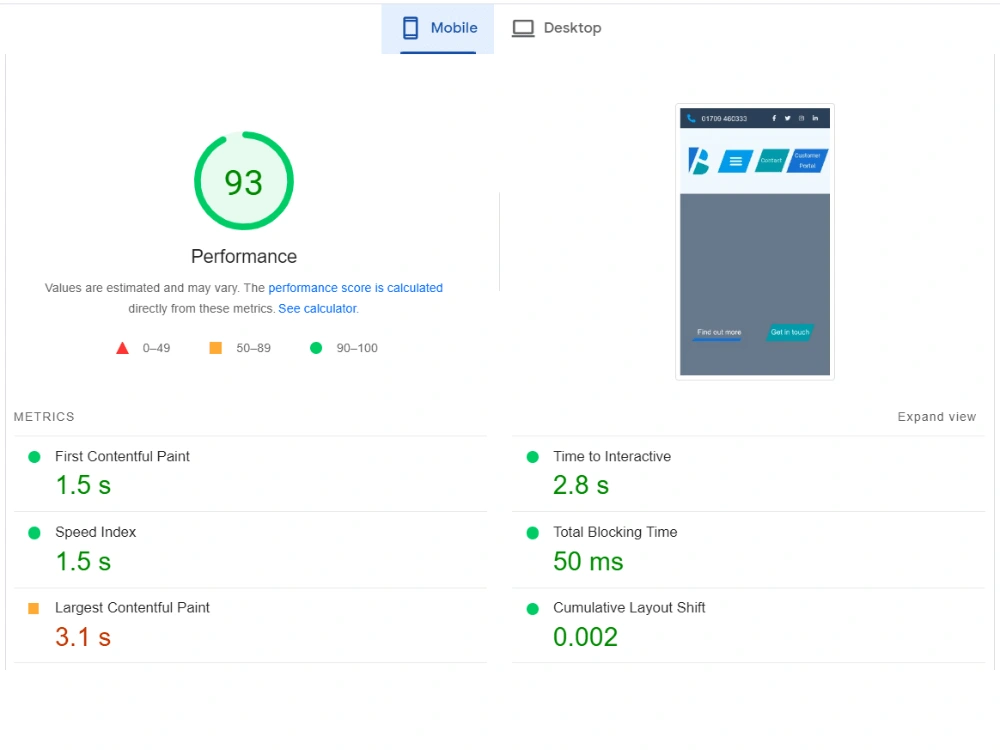The height and width of the screenshot is (750, 1000).
Task: Click the page screenshot thumbnail
Action: [754, 242]
